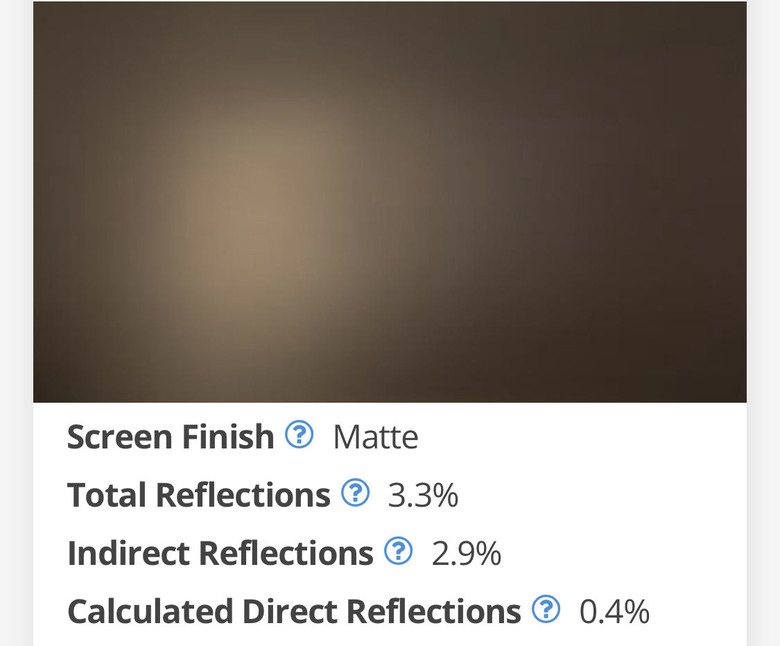Click the question mark beside Total Reflections

tap(355, 493)
